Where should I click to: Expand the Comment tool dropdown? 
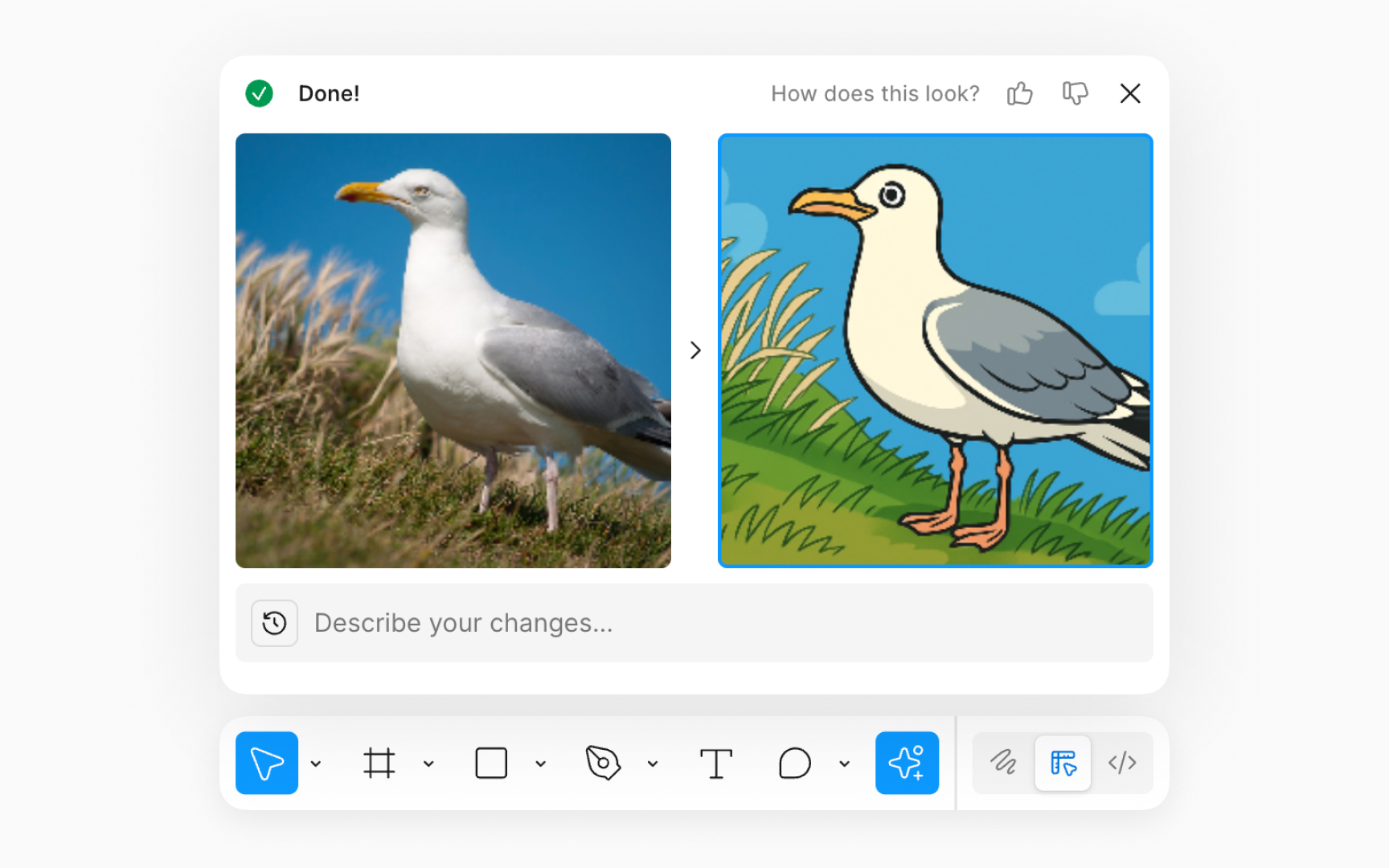tap(844, 763)
